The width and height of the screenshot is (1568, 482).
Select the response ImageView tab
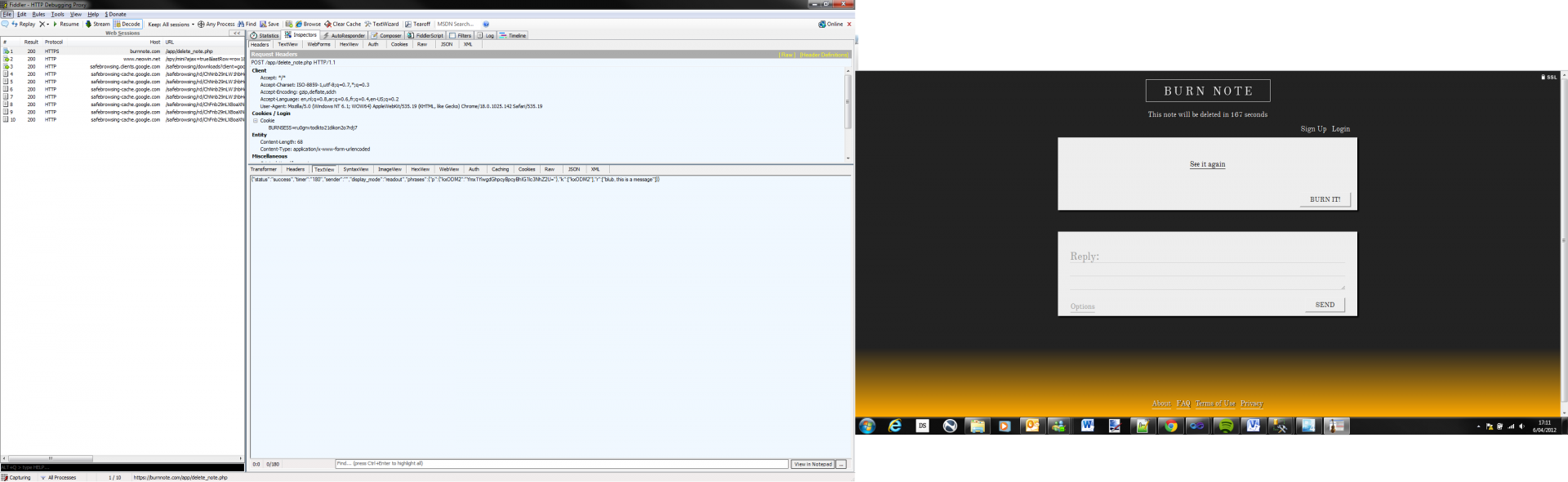point(390,170)
